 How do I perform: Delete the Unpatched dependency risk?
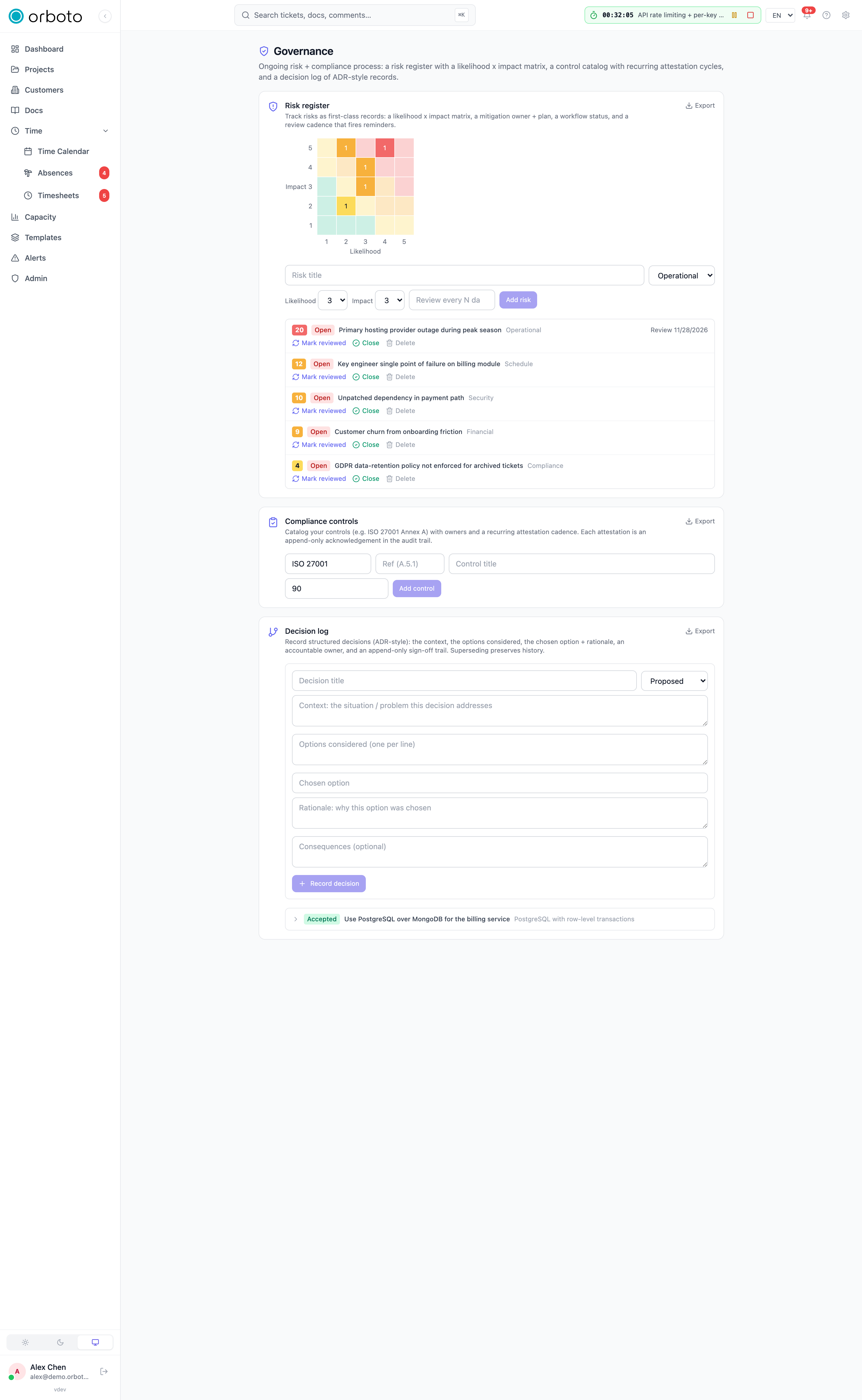coord(401,411)
